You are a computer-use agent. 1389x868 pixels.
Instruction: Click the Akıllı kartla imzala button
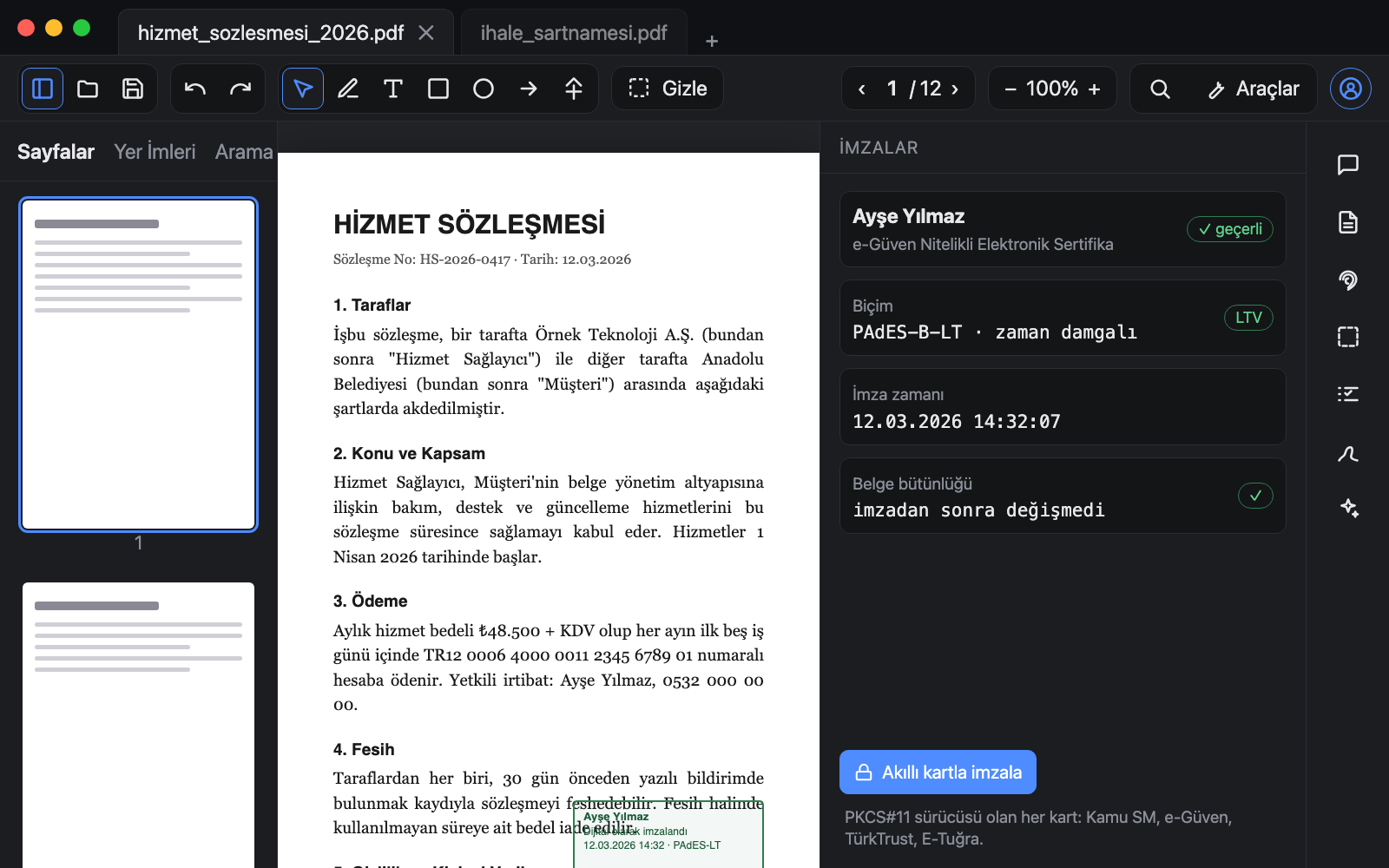[938, 773]
